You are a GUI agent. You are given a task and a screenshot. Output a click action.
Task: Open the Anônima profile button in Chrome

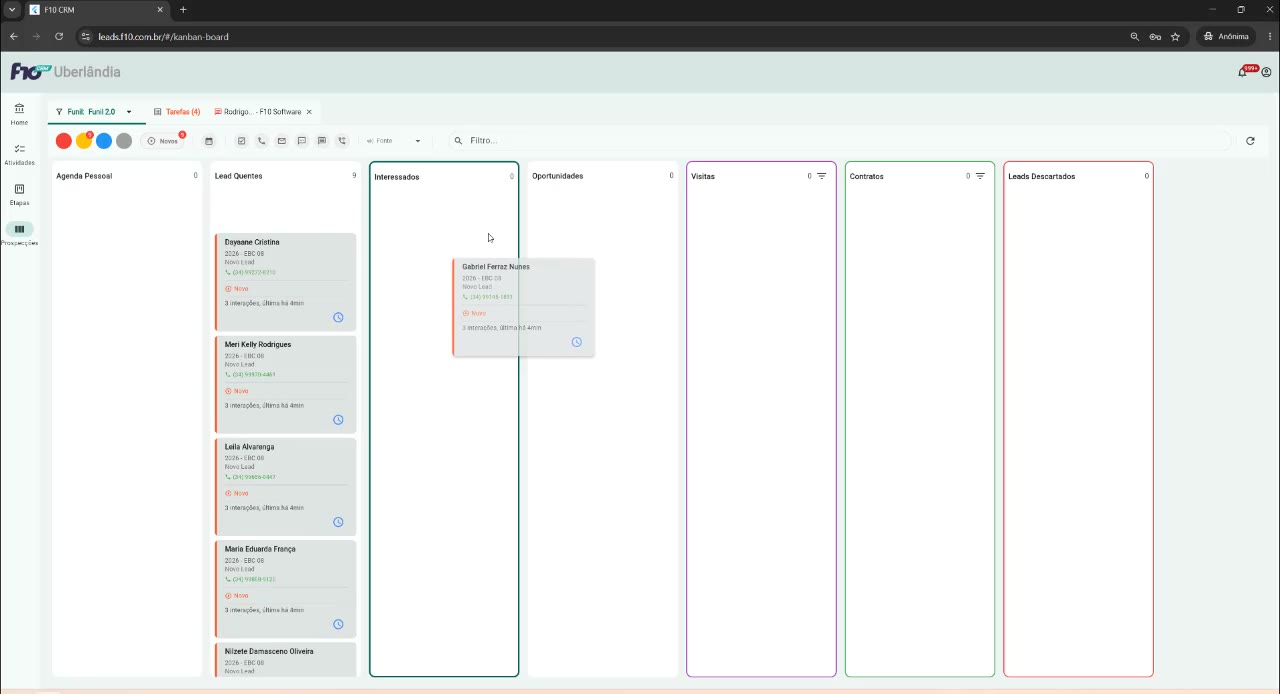pos(1226,37)
